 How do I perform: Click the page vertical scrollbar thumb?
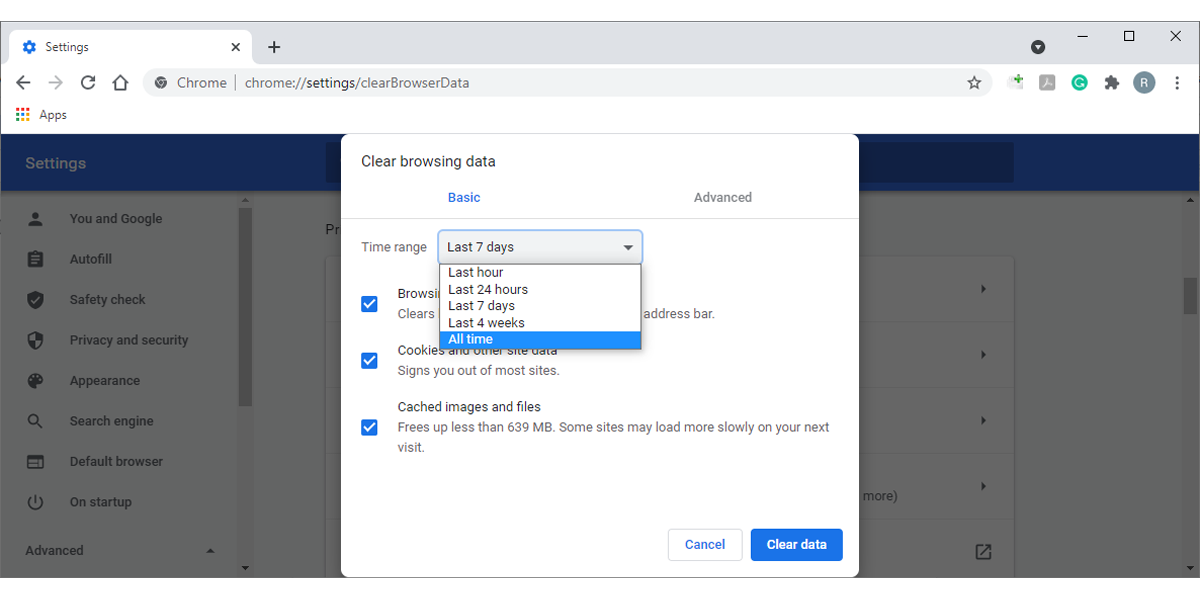click(1190, 295)
